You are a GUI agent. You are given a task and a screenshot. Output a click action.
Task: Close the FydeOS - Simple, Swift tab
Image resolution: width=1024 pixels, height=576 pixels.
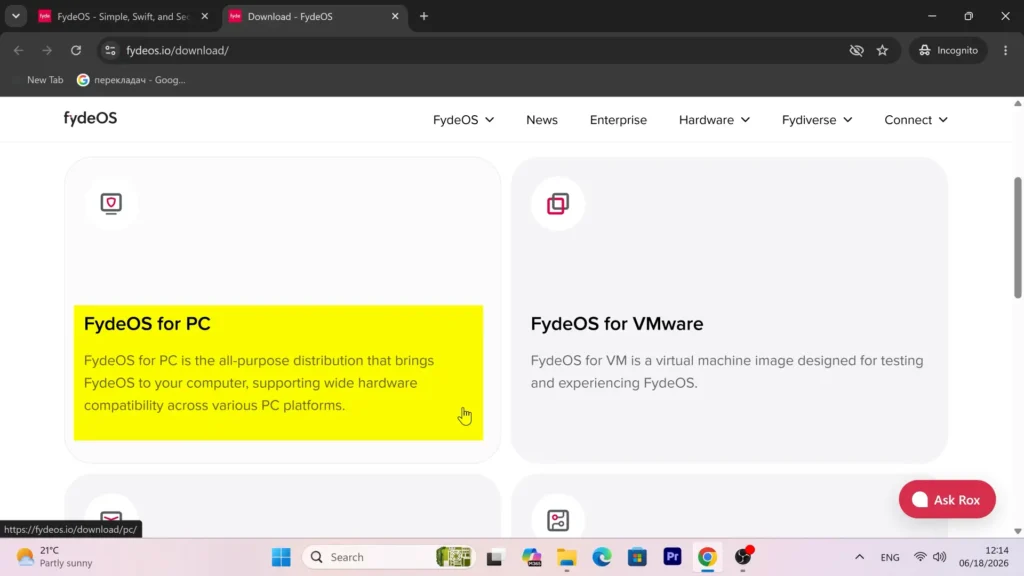pyautogui.click(x=204, y=16)
